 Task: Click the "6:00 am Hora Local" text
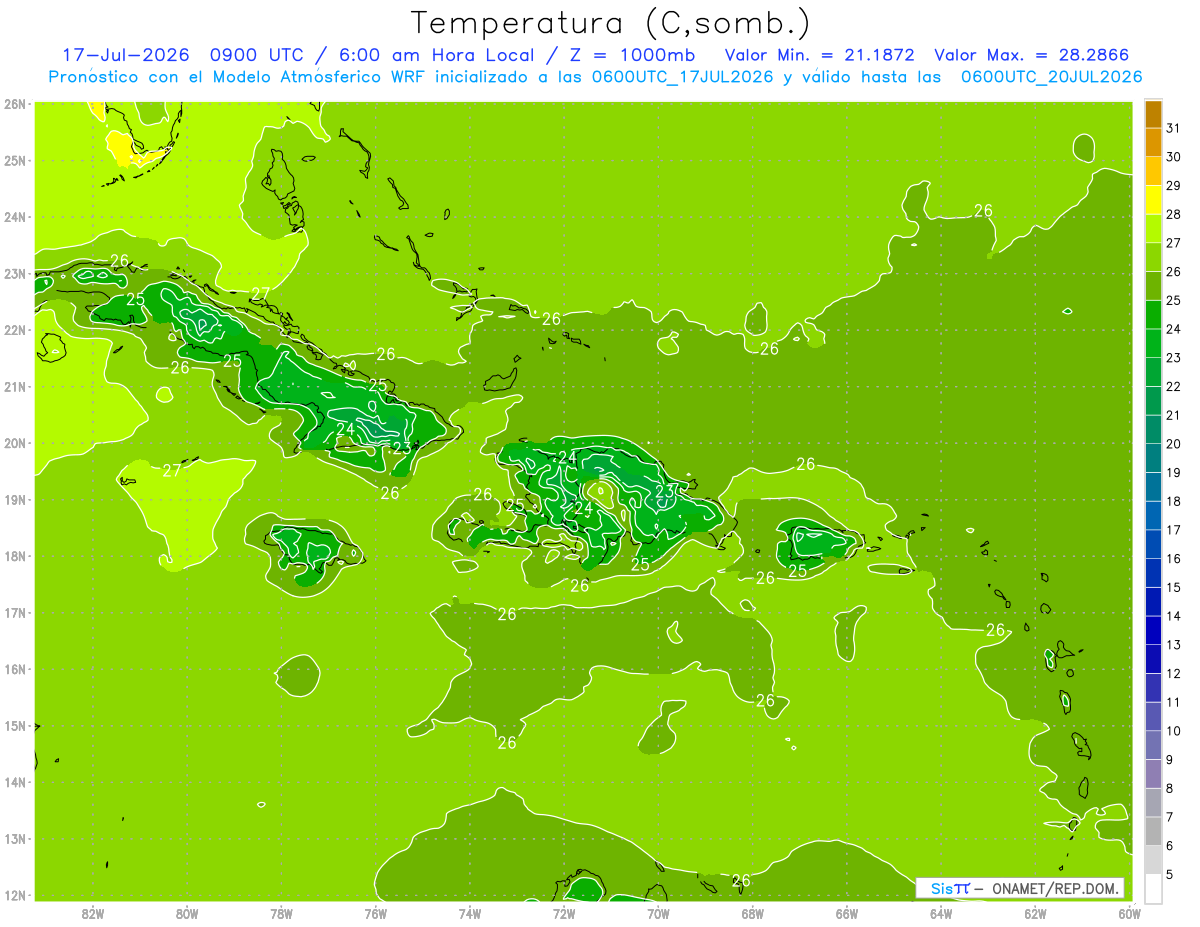[x=437, y=54]
